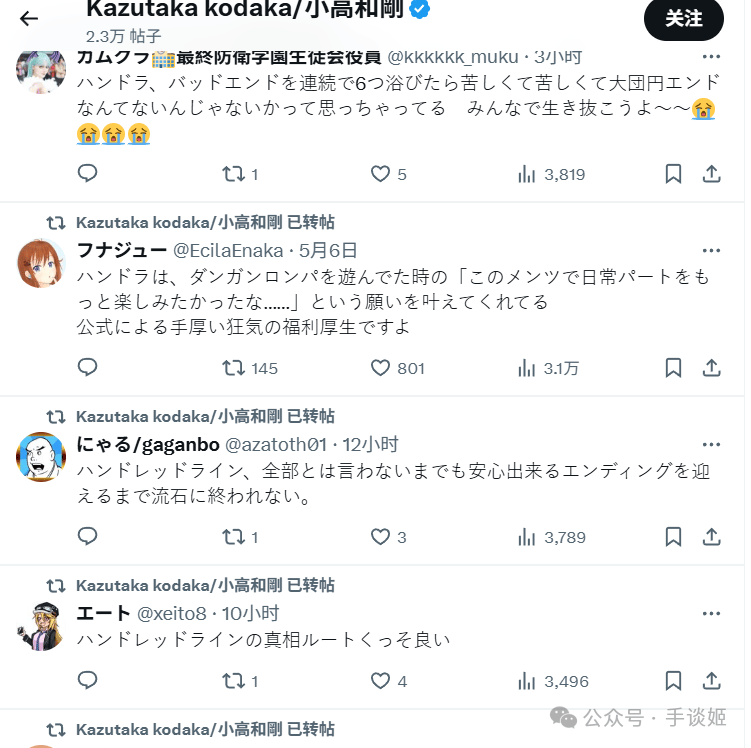The image size is (751, 748).
Task: Open more options menu on エート post
Action: (x=711, y=613)
